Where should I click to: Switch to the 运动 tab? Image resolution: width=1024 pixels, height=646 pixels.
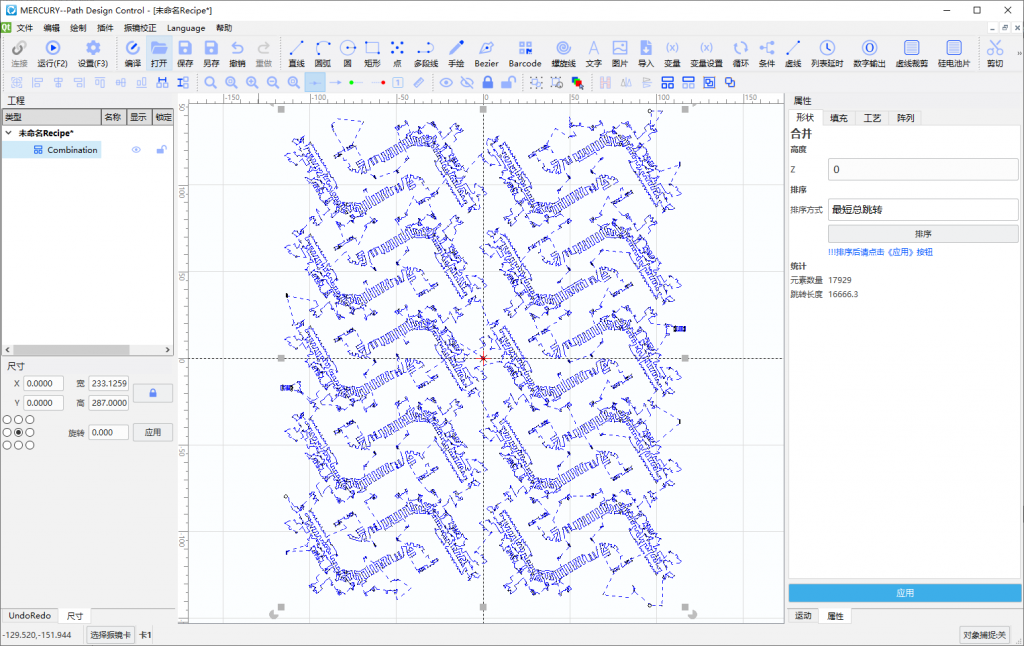coord(803,616)
